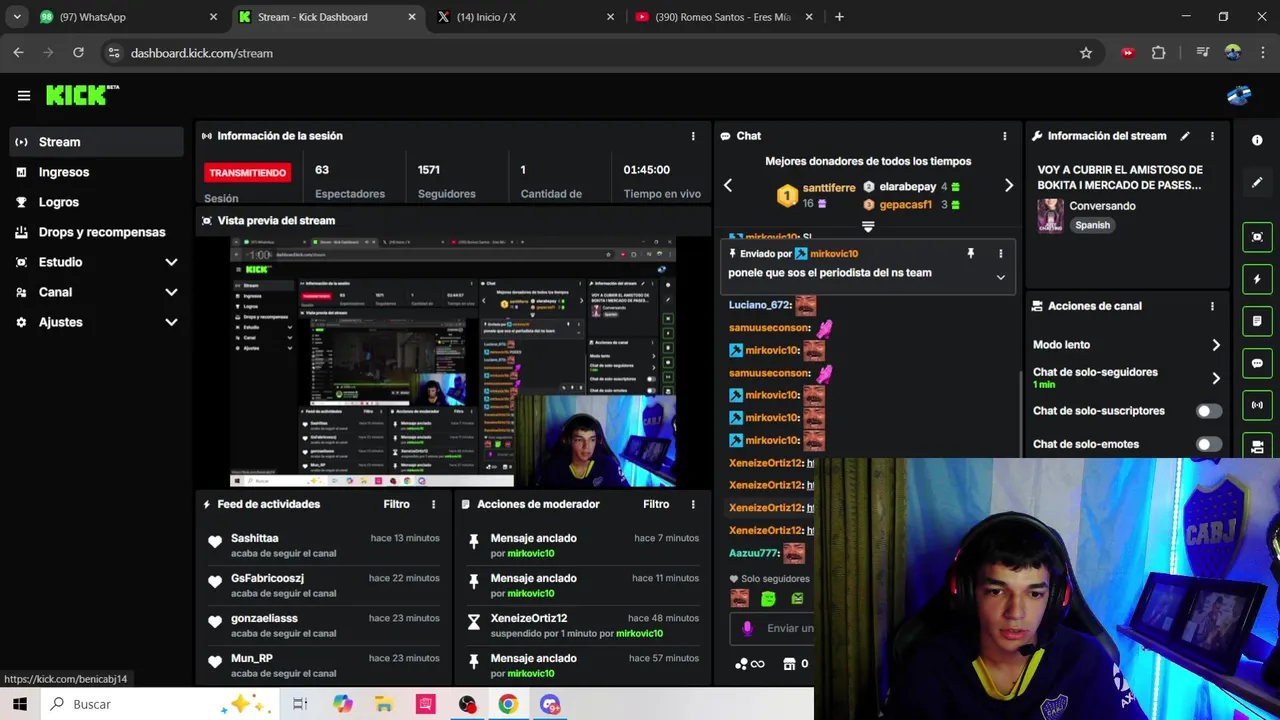The image size is (1280, 720).
Task: Open the Filtro dropdown in Acciones de moderador
Action: pyautogui.click(x=656, y=505)
